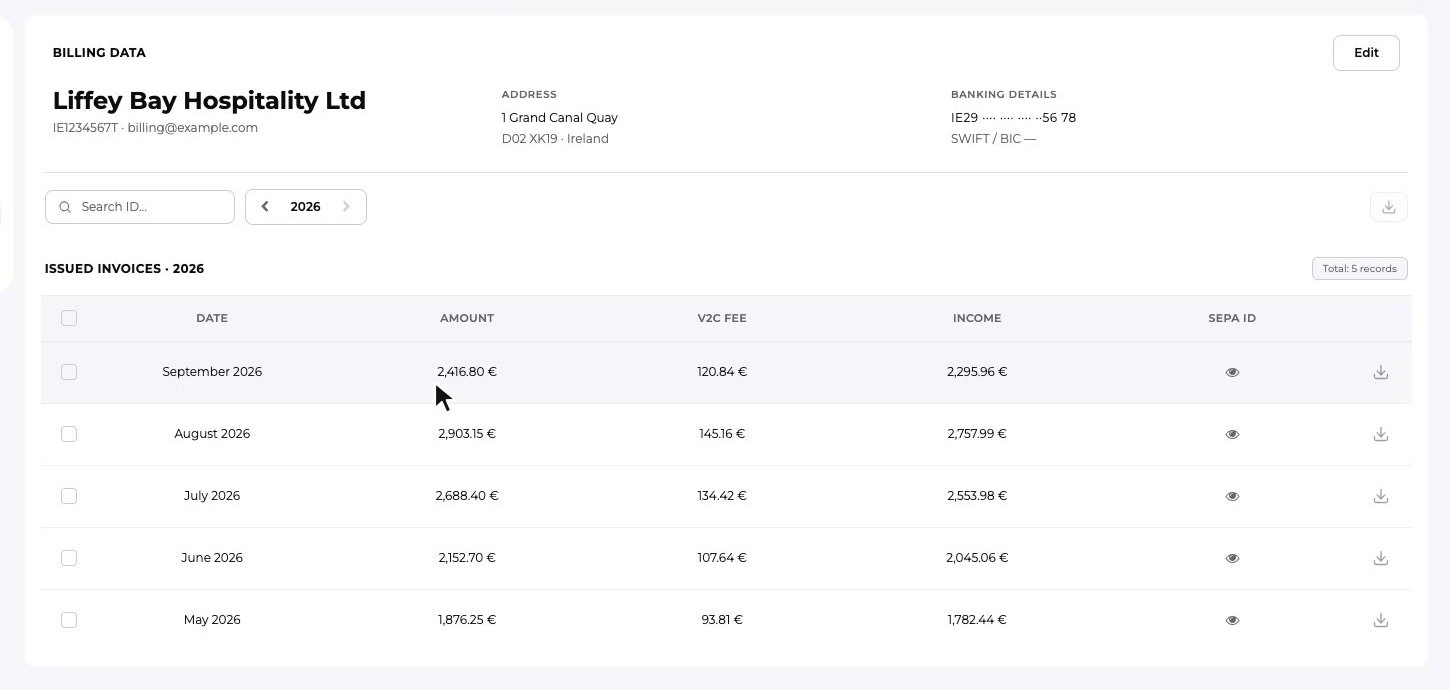The width and height of the screenshot is (1450, 690).
Task: Go to the next year
Action: tap(346, 207)
